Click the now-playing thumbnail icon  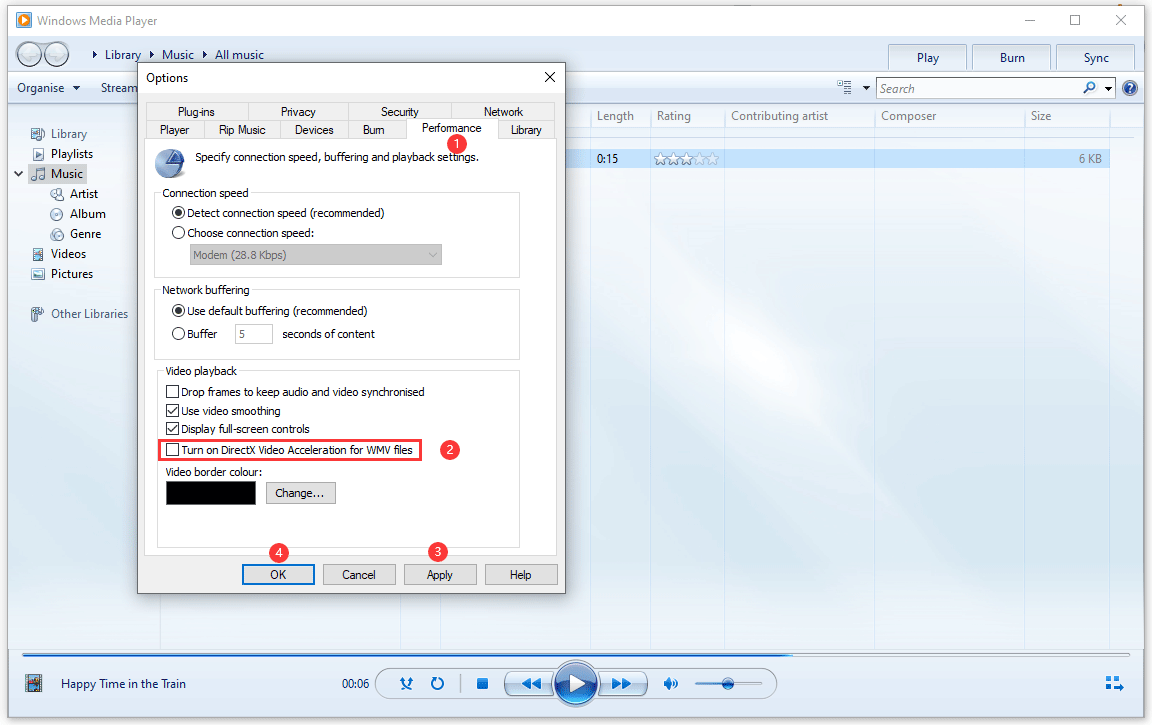(34, 684)
